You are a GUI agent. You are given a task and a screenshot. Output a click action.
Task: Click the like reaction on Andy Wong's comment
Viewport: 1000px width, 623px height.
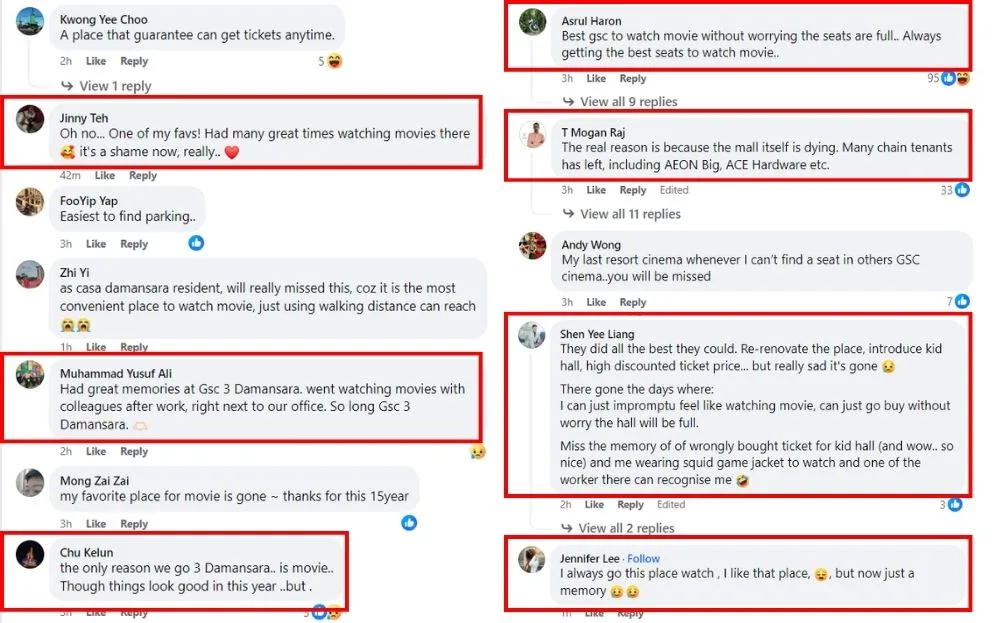[x=962, y=301]
